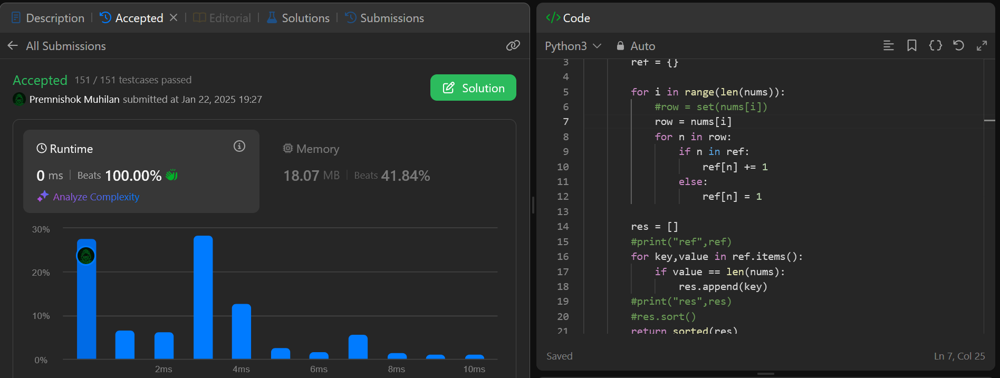The height and width of the screenshot is (378, 1000).
Task: Click the green Solution button
Action: (473, 88)
